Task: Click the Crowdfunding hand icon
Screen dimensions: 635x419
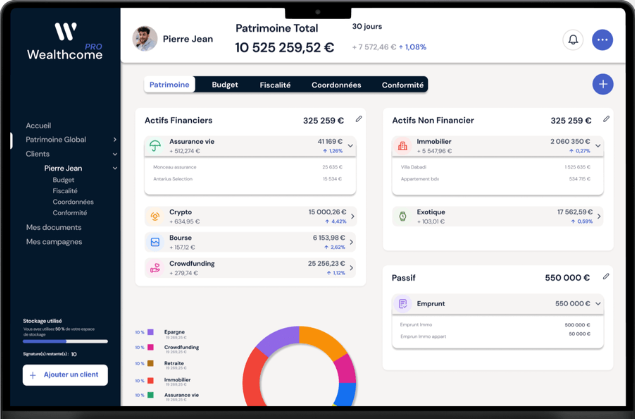Action: 155,268
